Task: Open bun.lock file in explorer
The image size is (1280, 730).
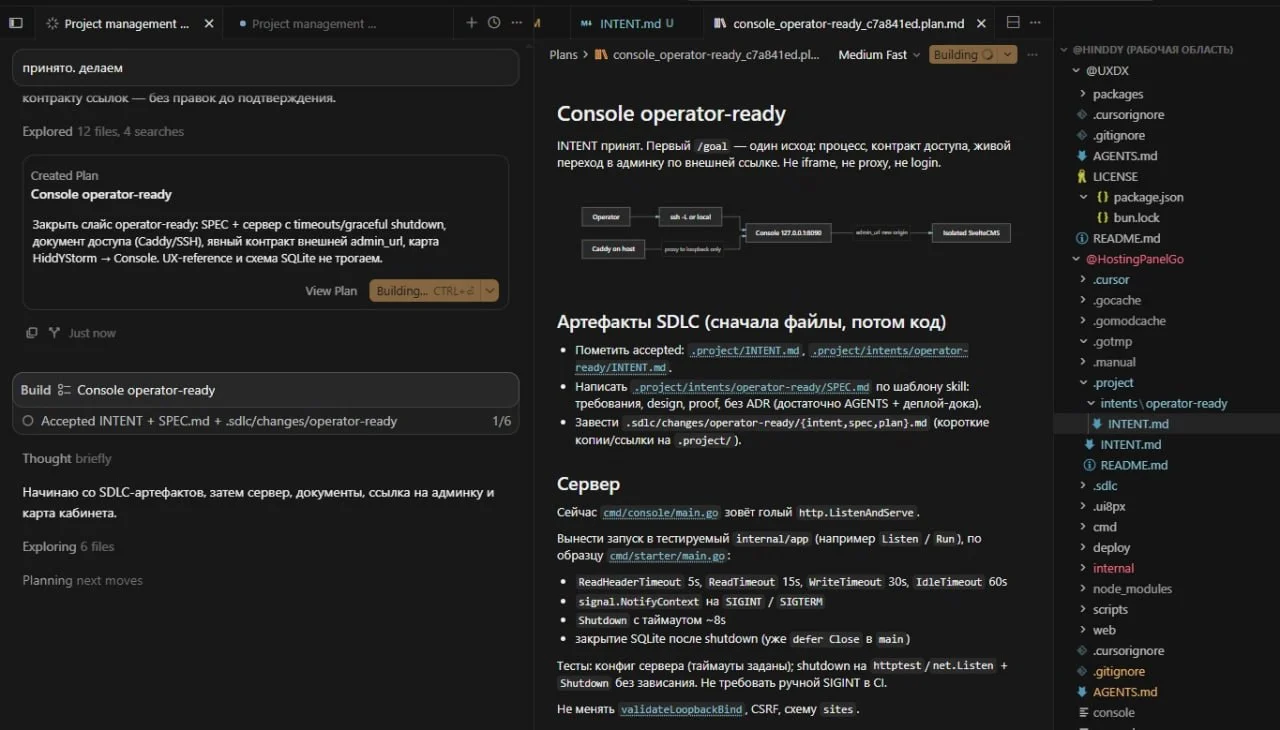Action: (1136, 217)
